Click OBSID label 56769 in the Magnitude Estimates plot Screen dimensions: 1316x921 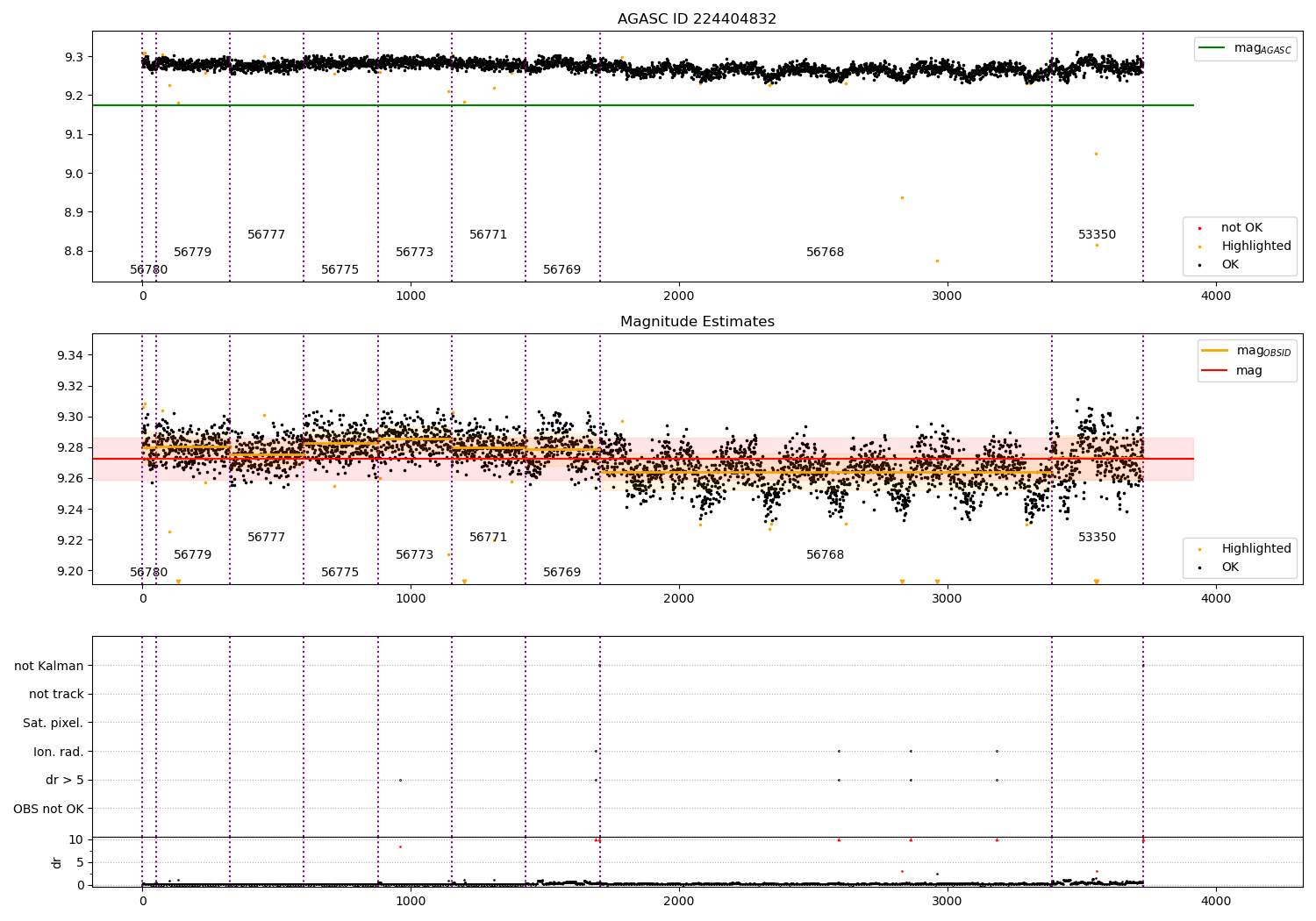(561, 572)
